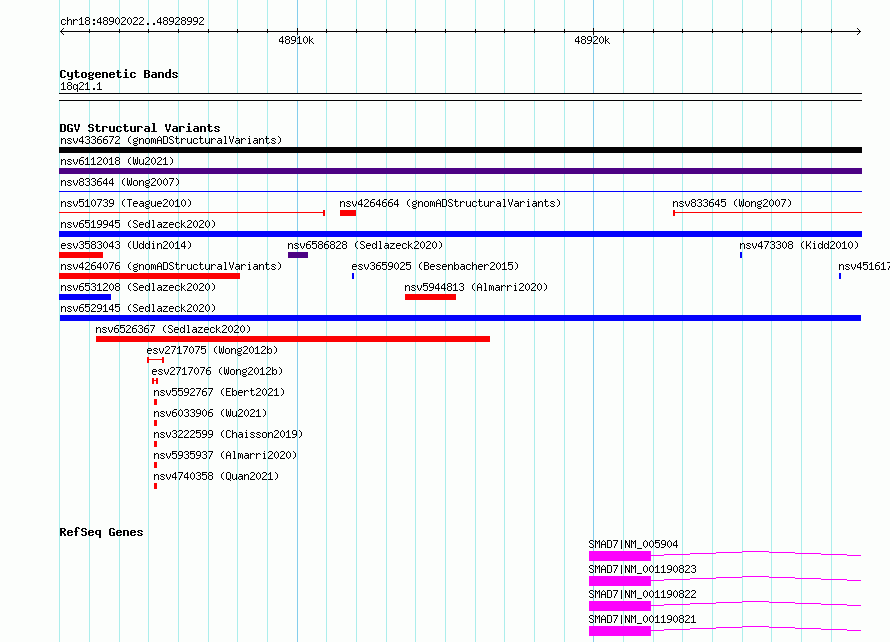The image size is (890, 642).
Task: Open nsv4264664 (gnomADStructuralVariants) label
Action: click(450, 203)
